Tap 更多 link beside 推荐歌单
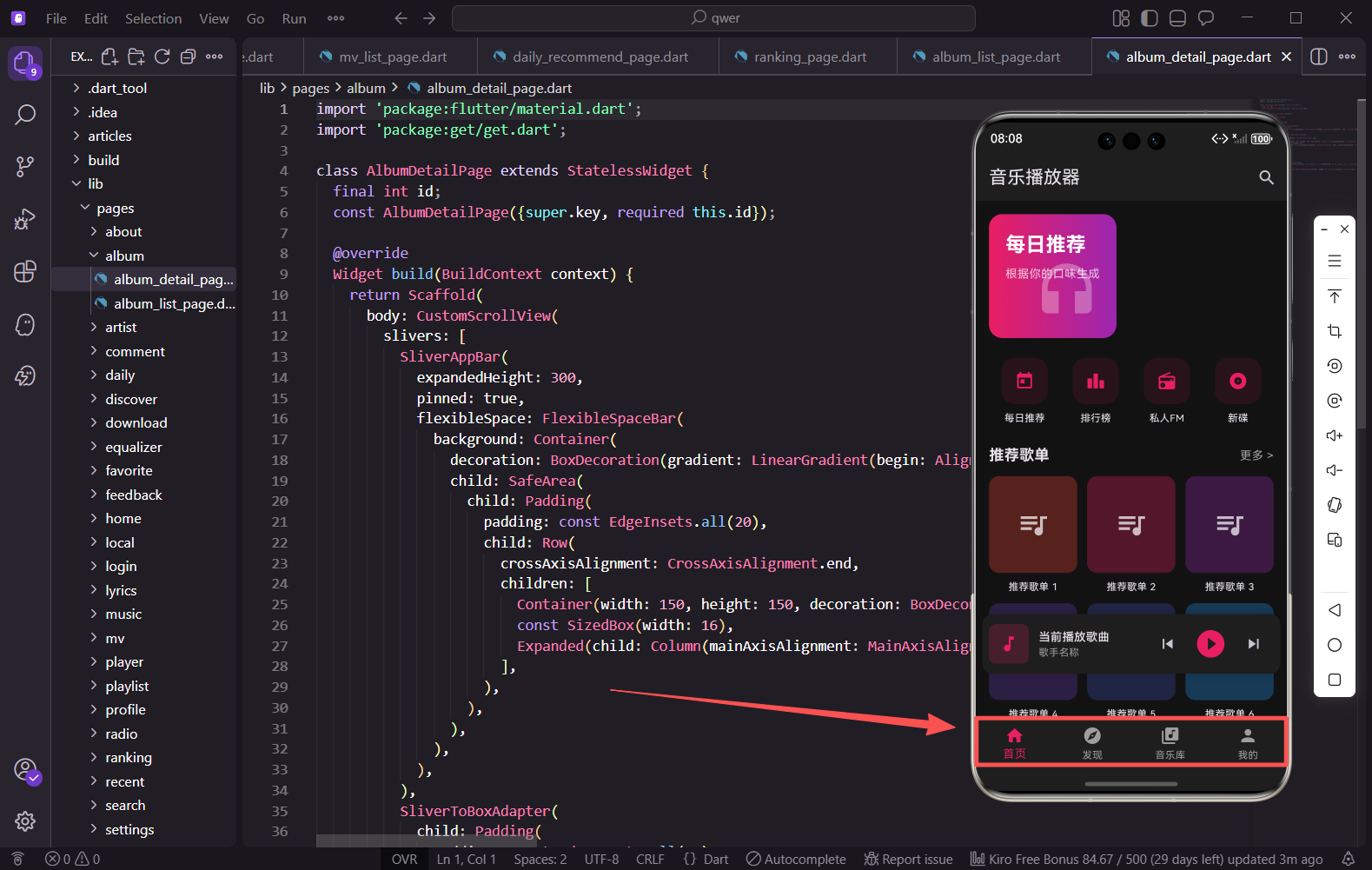Image resolution: width=1372 pixels, height=870 pixels. (x=1256, y=455)
